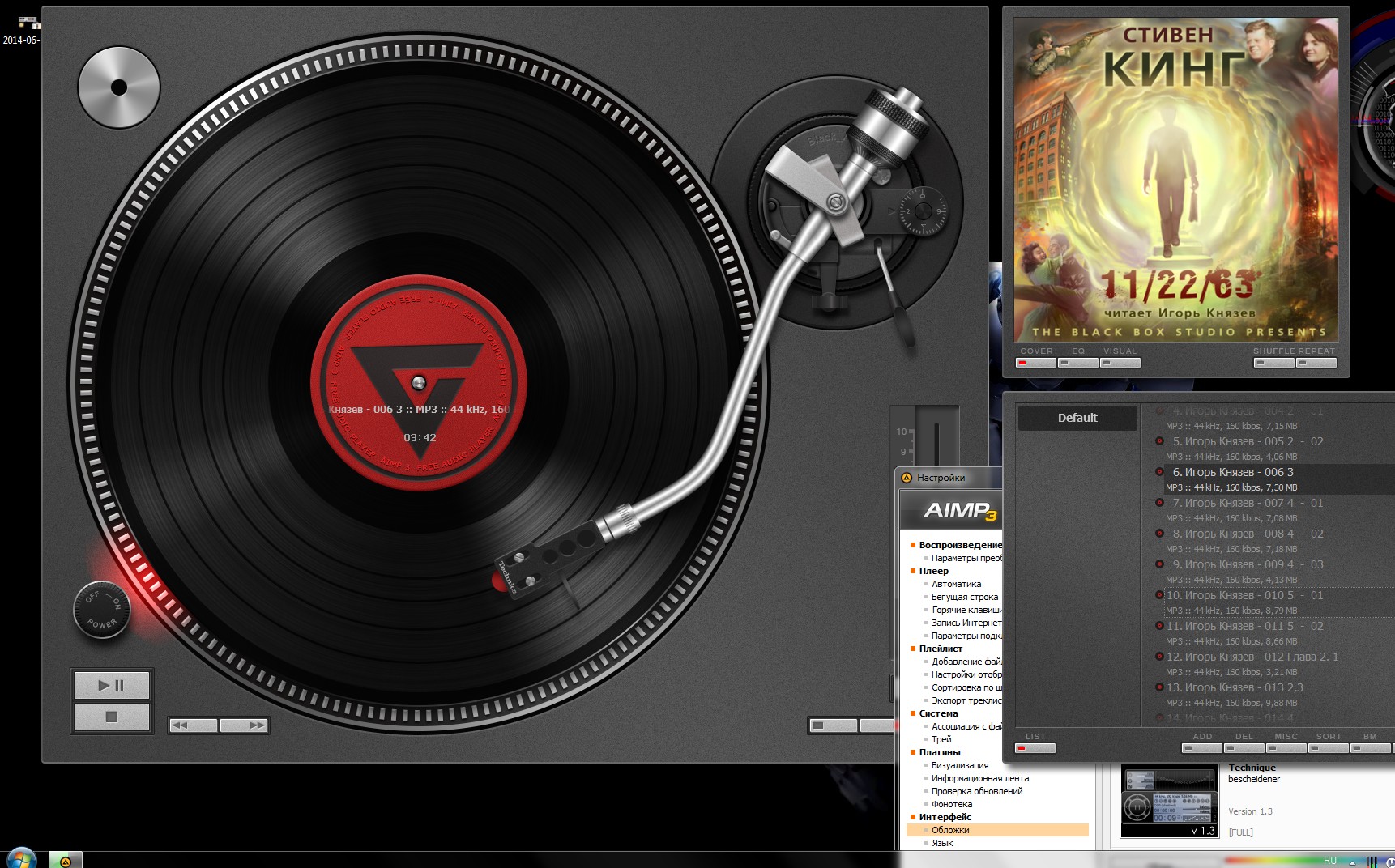Skip to the next track with forward arrows
This screenshot has height=868, width=1395.
(244, 725)
